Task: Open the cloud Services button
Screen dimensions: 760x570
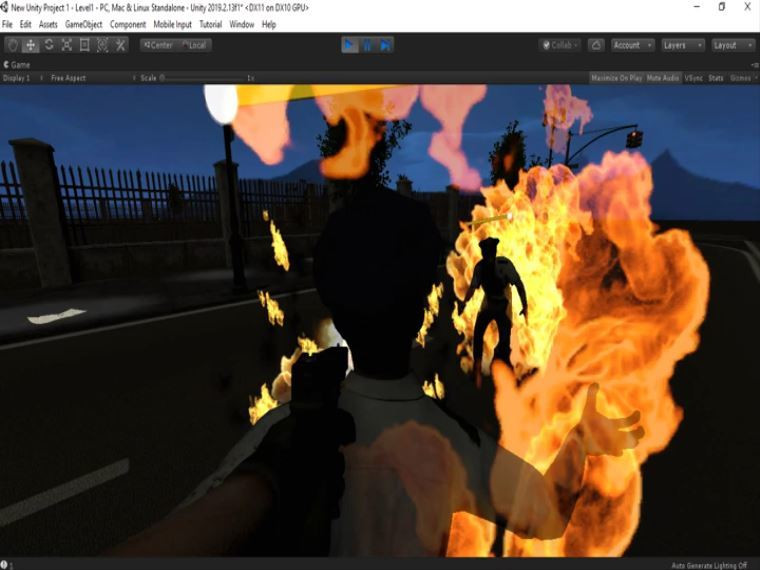Action: coord(596,45)
